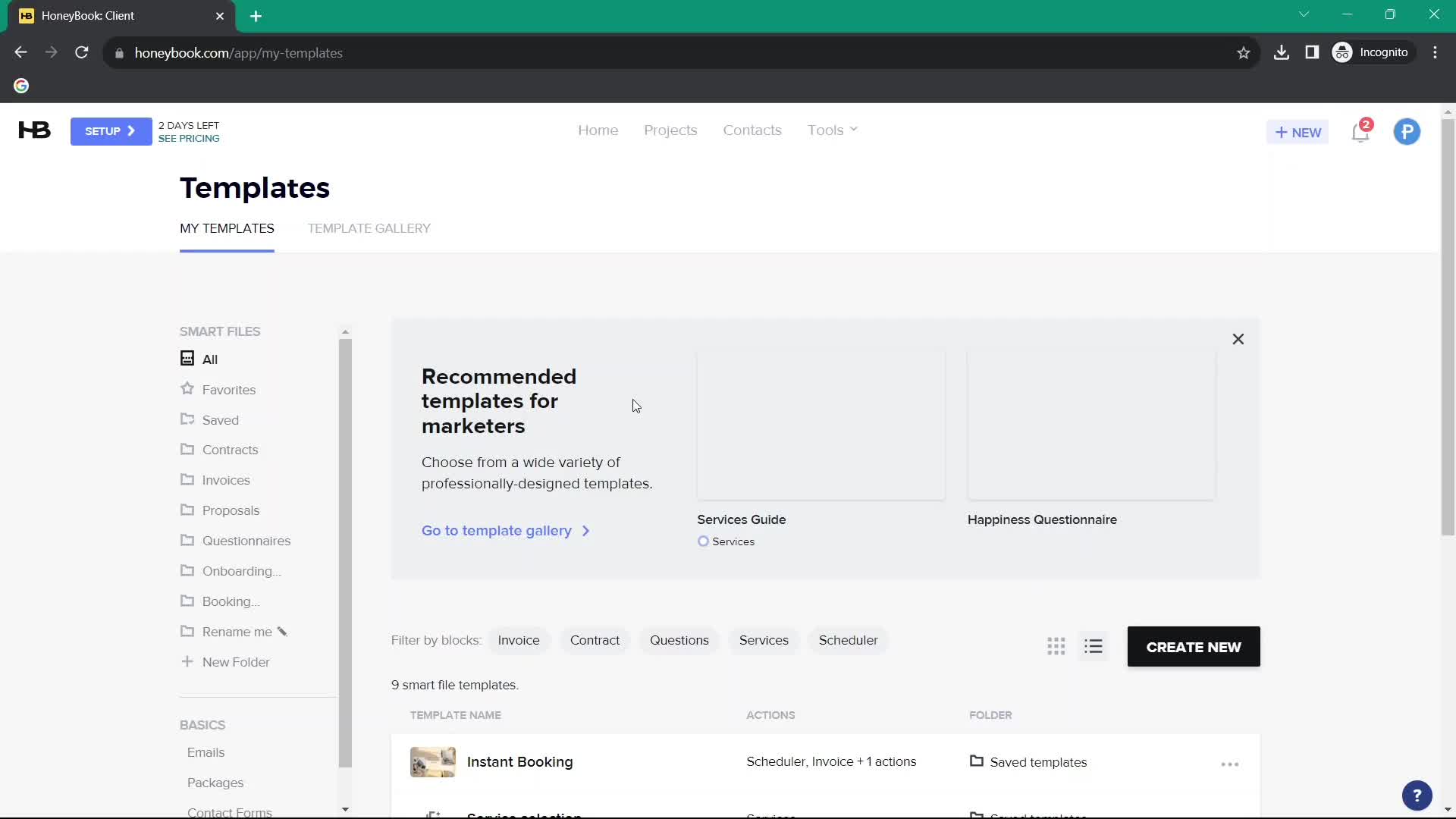The height and width of the screenshot is (819, 1456).
Task: Switch to Template Gallery tab
Action: point(369,228)
